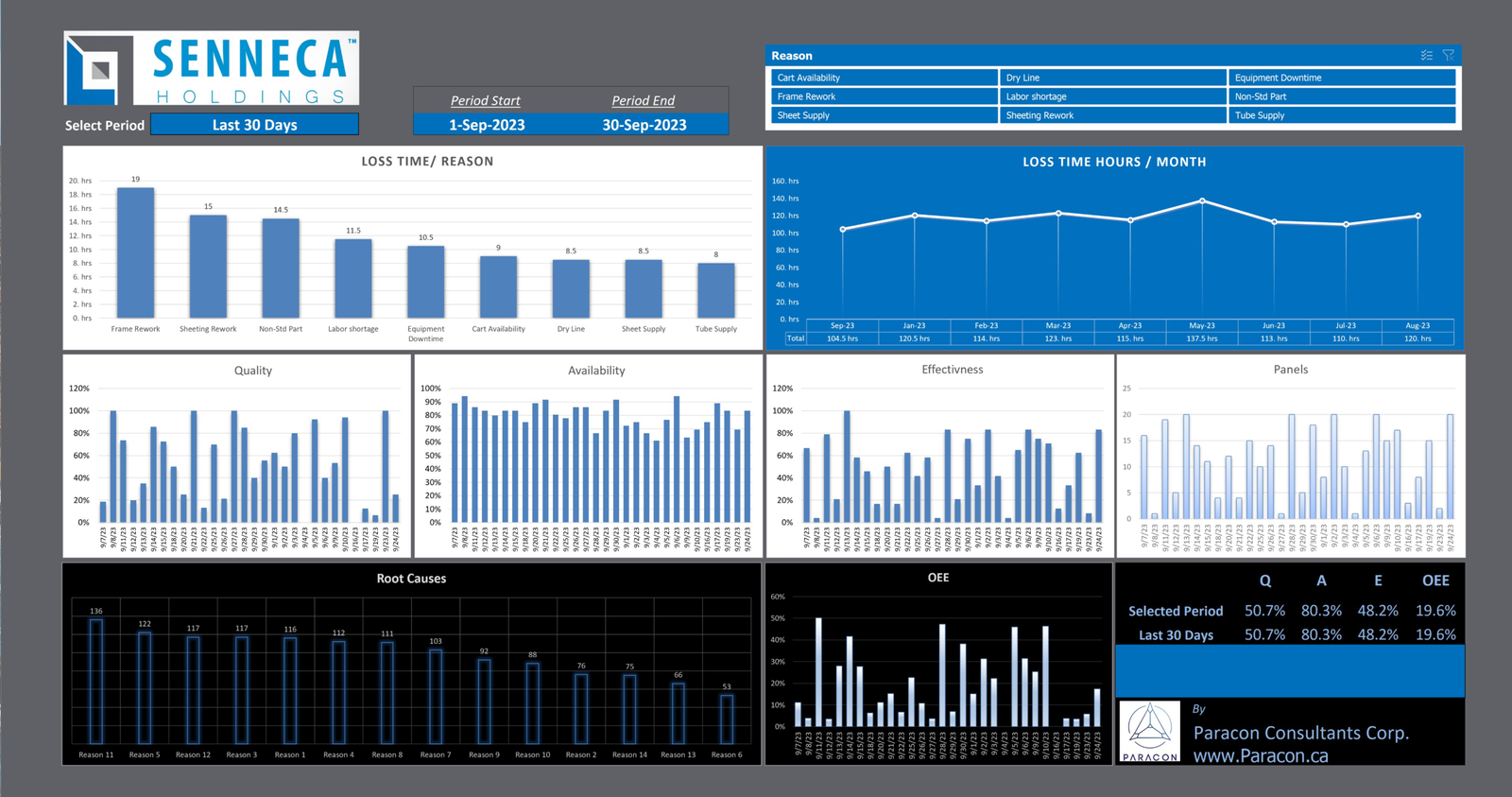Filter by Sheet Supply reason
1512x797 pixels.
884,115
